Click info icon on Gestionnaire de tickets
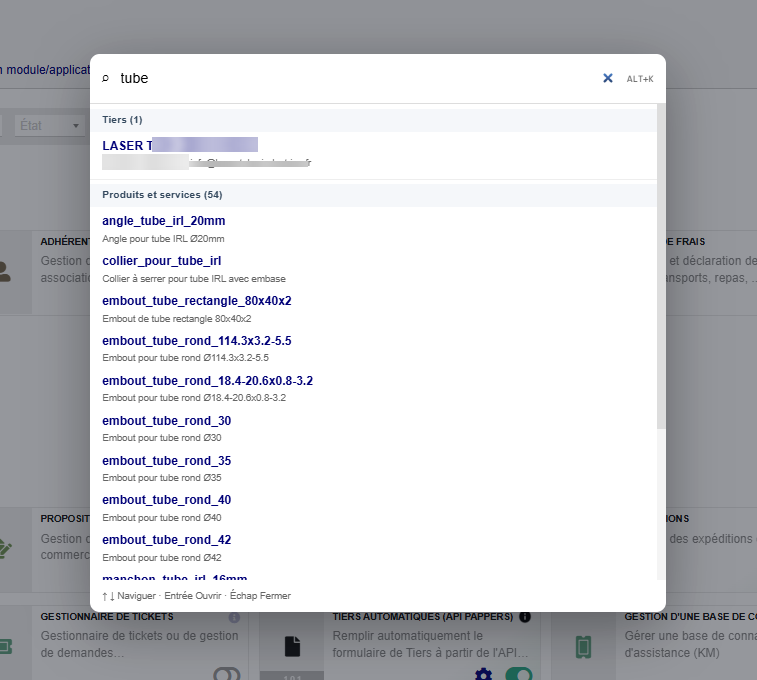Screen dimensions: 757x680 [234, 617]
